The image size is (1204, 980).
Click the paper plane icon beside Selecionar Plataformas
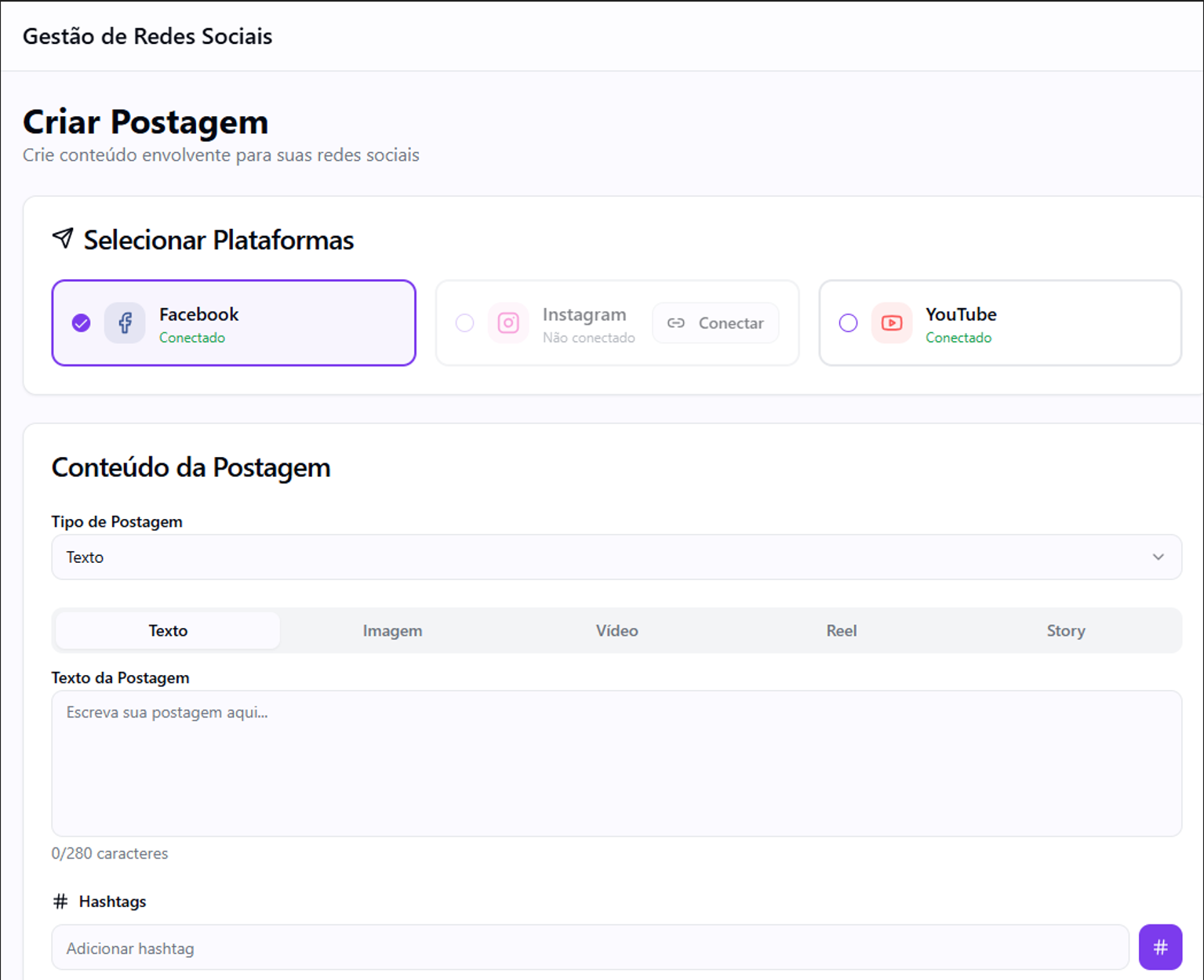click(63, 238)
